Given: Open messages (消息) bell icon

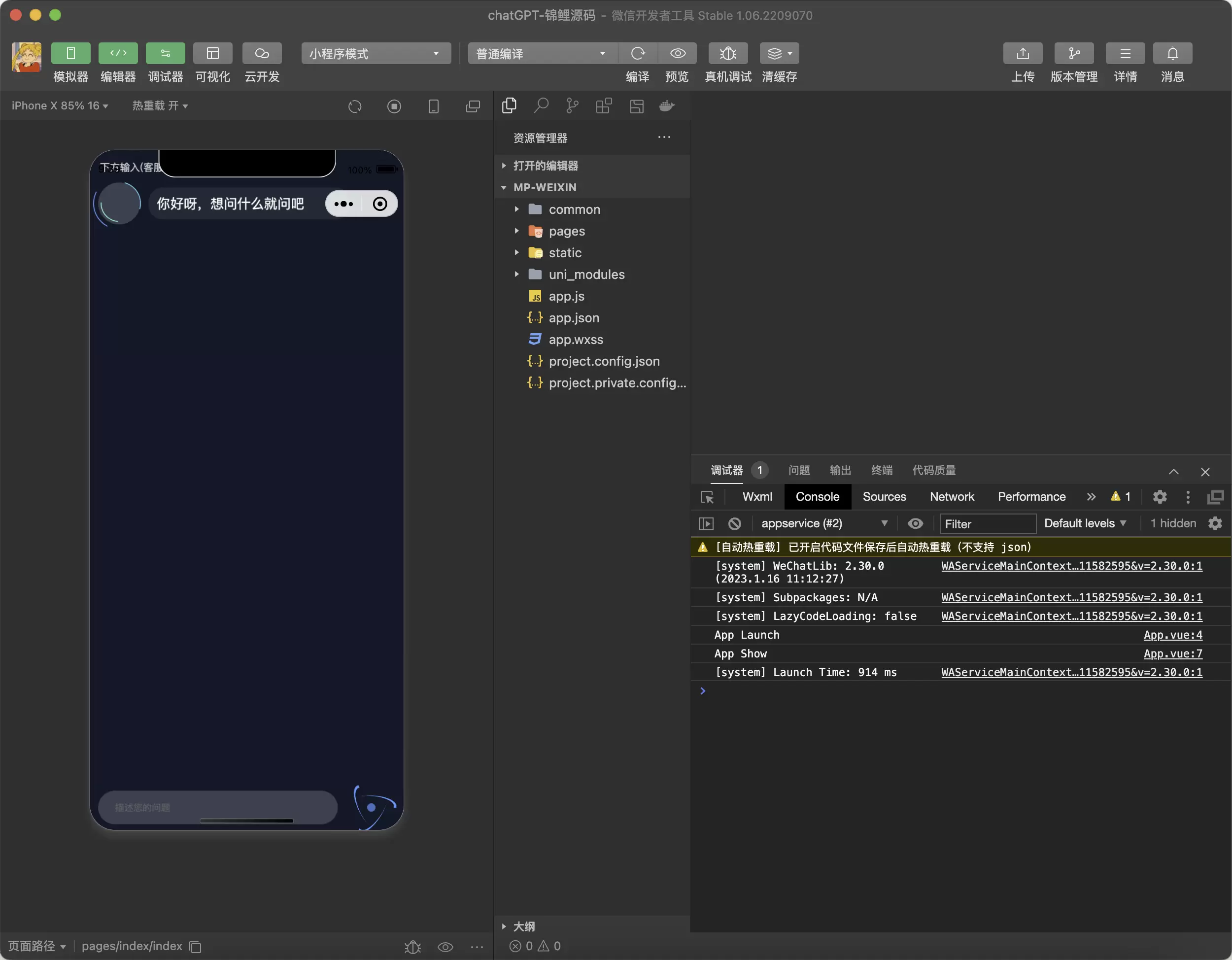Looking at the screenshot, I should 1172,54.
